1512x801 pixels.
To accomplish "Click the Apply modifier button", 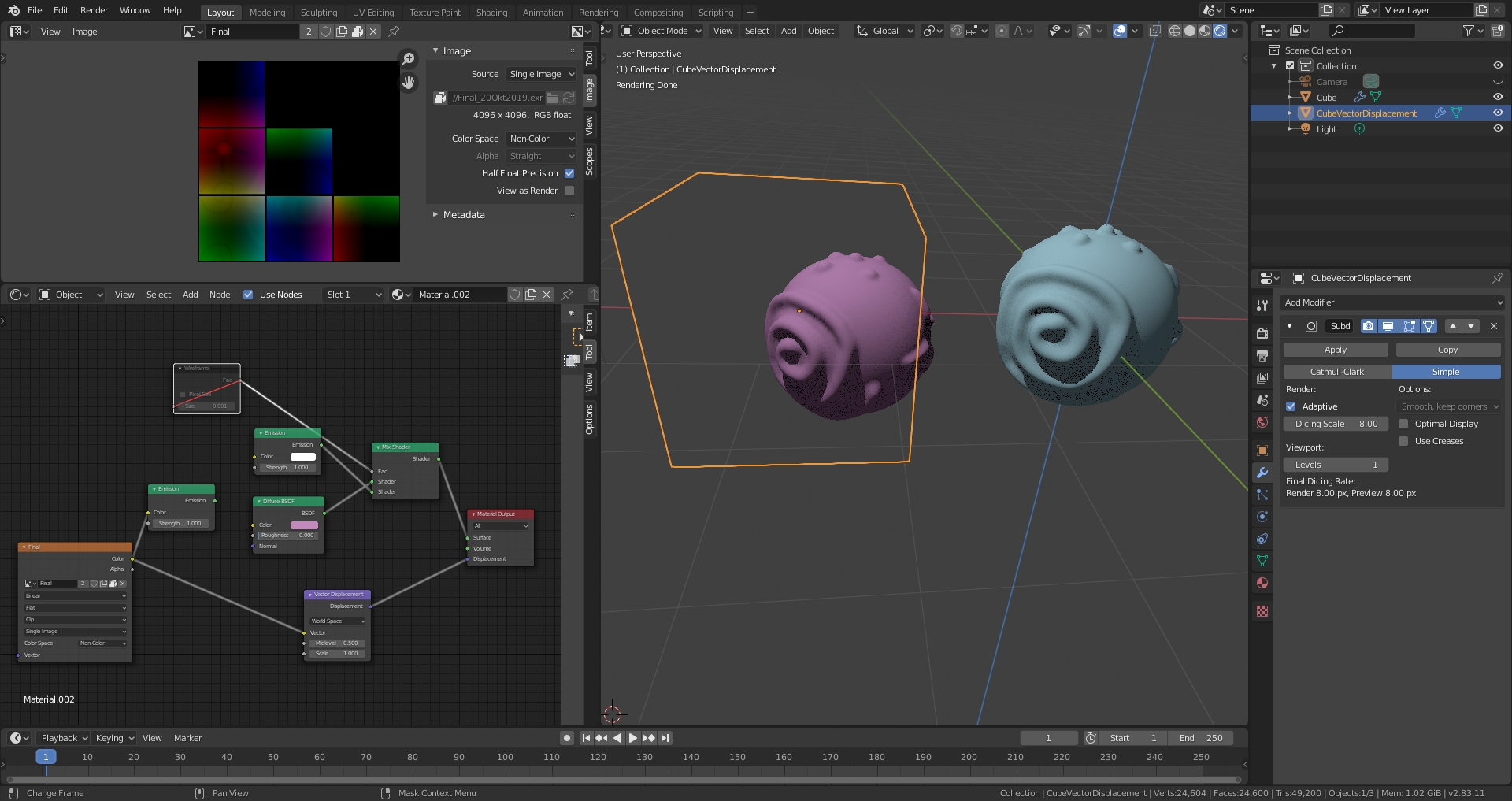I will (x=1336, y=350).
